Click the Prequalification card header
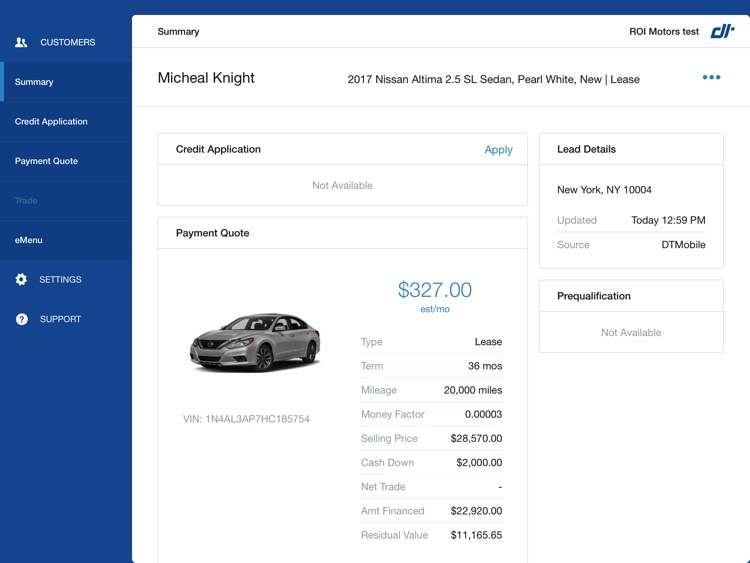This screenshot has height=563, width=750. pos(631,296)
